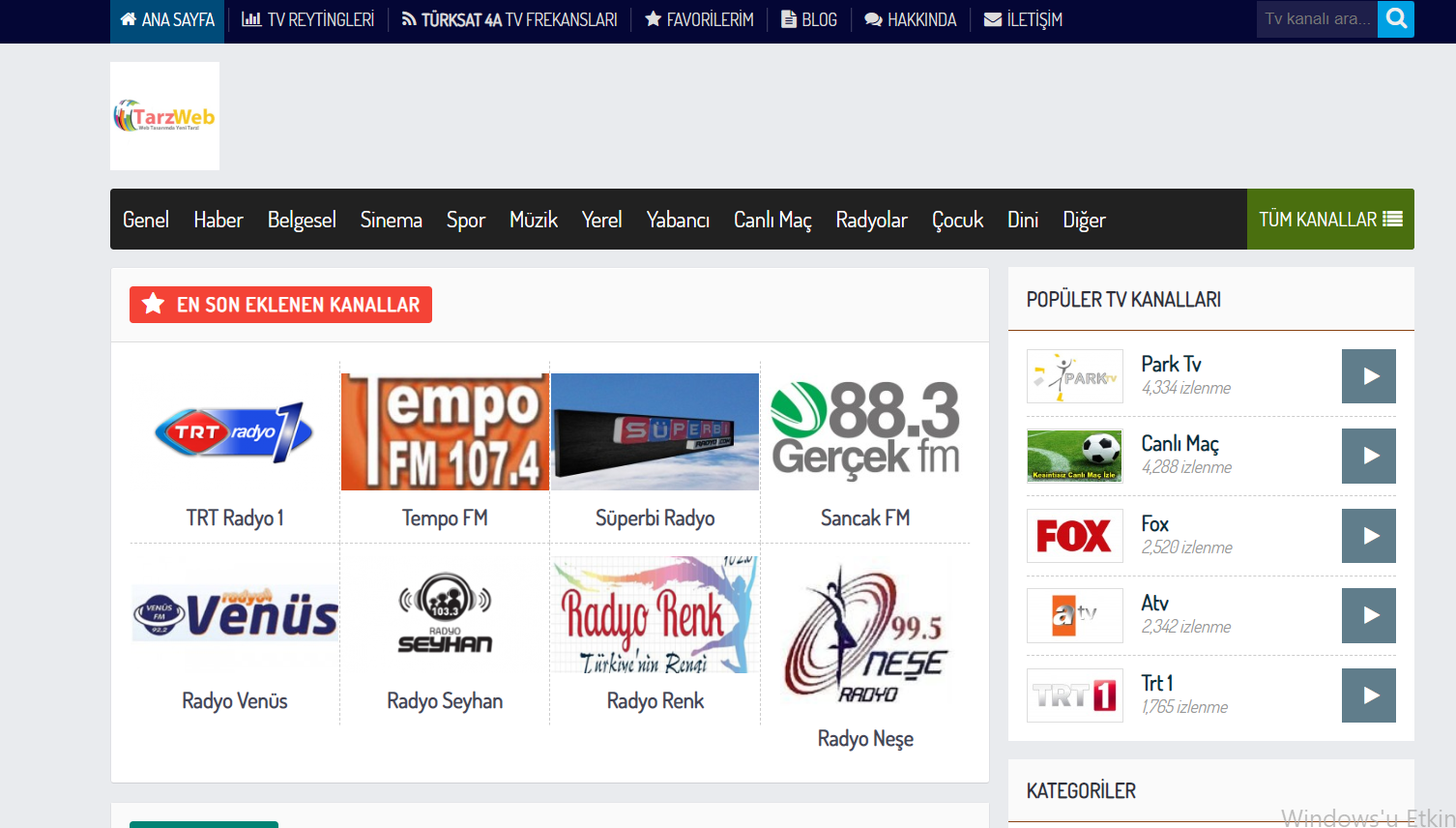Play the Park Tv channel
1456x828 pixels.
click(1369, 376)
